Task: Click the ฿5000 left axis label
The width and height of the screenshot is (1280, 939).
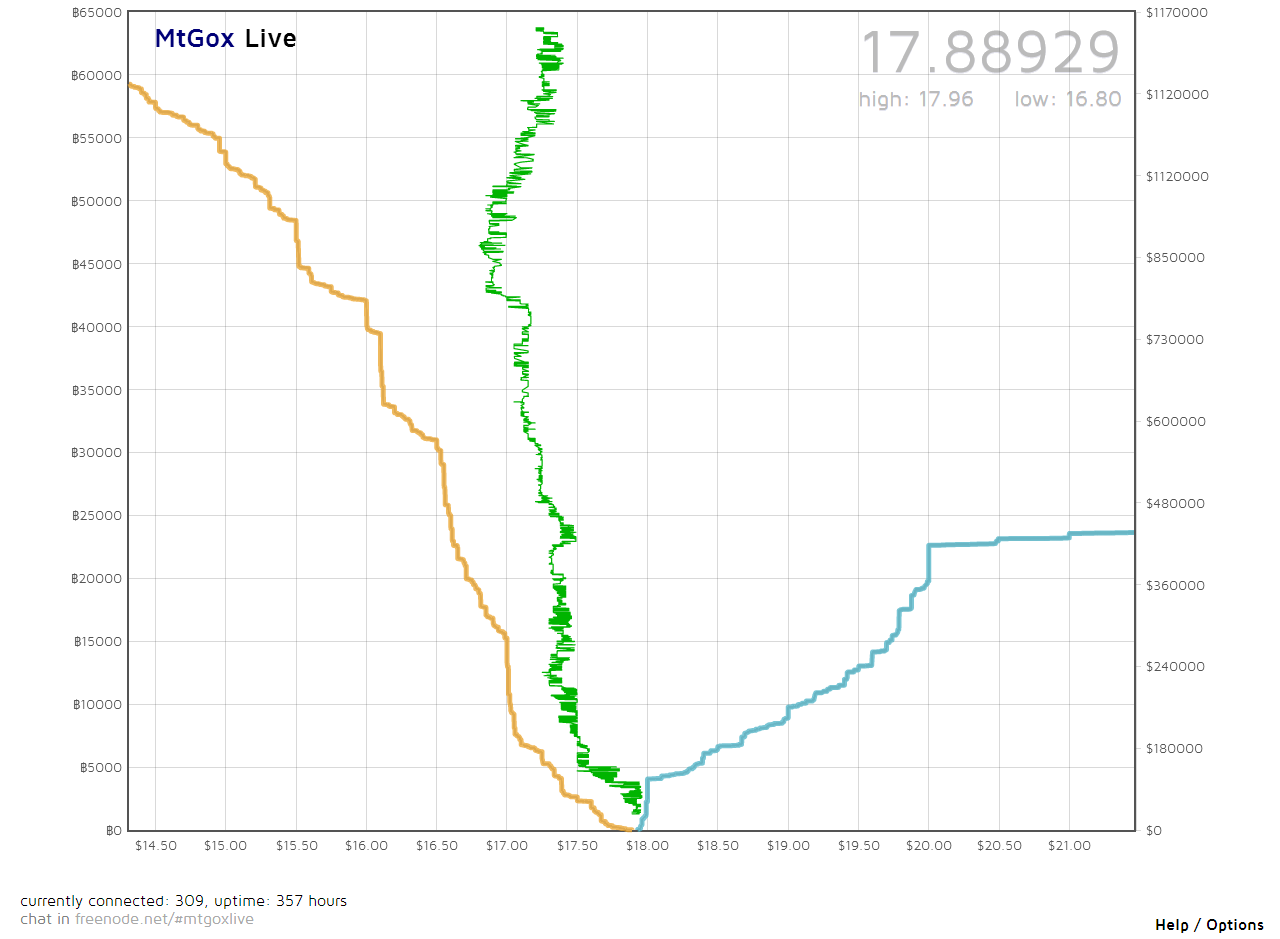Action: 101,768
